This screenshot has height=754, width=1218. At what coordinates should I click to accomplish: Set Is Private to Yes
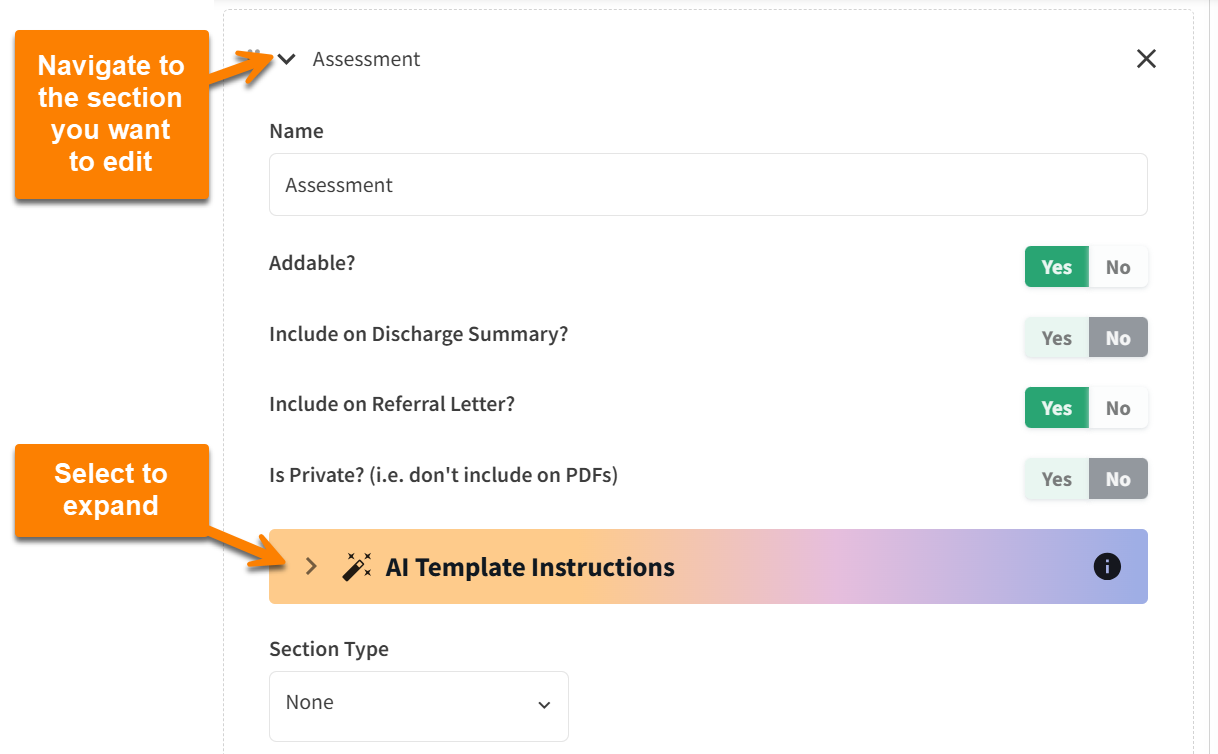point(1056,478)
